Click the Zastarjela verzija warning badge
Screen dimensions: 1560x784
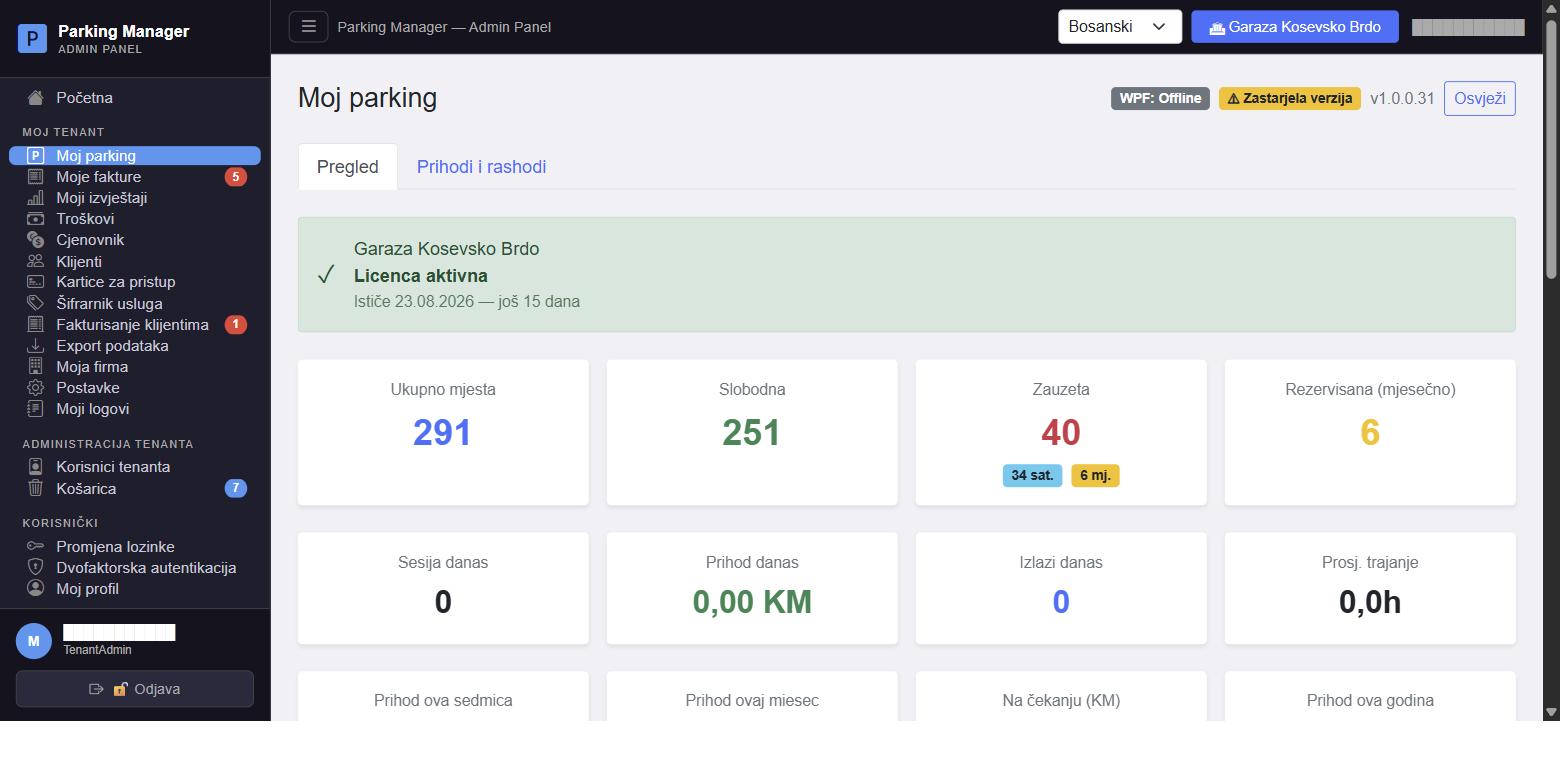point(1290,98)
